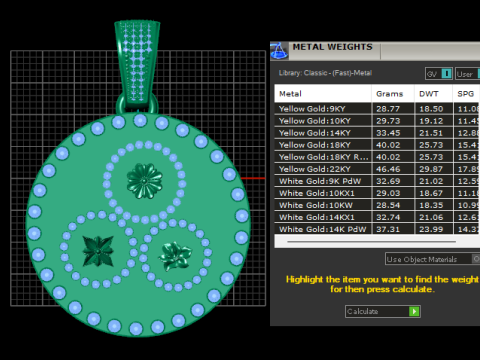Select the Yellow Gold:9KY row
This screenshot has width=480, height=360.
pyautogui.click(x=377, y=109)
